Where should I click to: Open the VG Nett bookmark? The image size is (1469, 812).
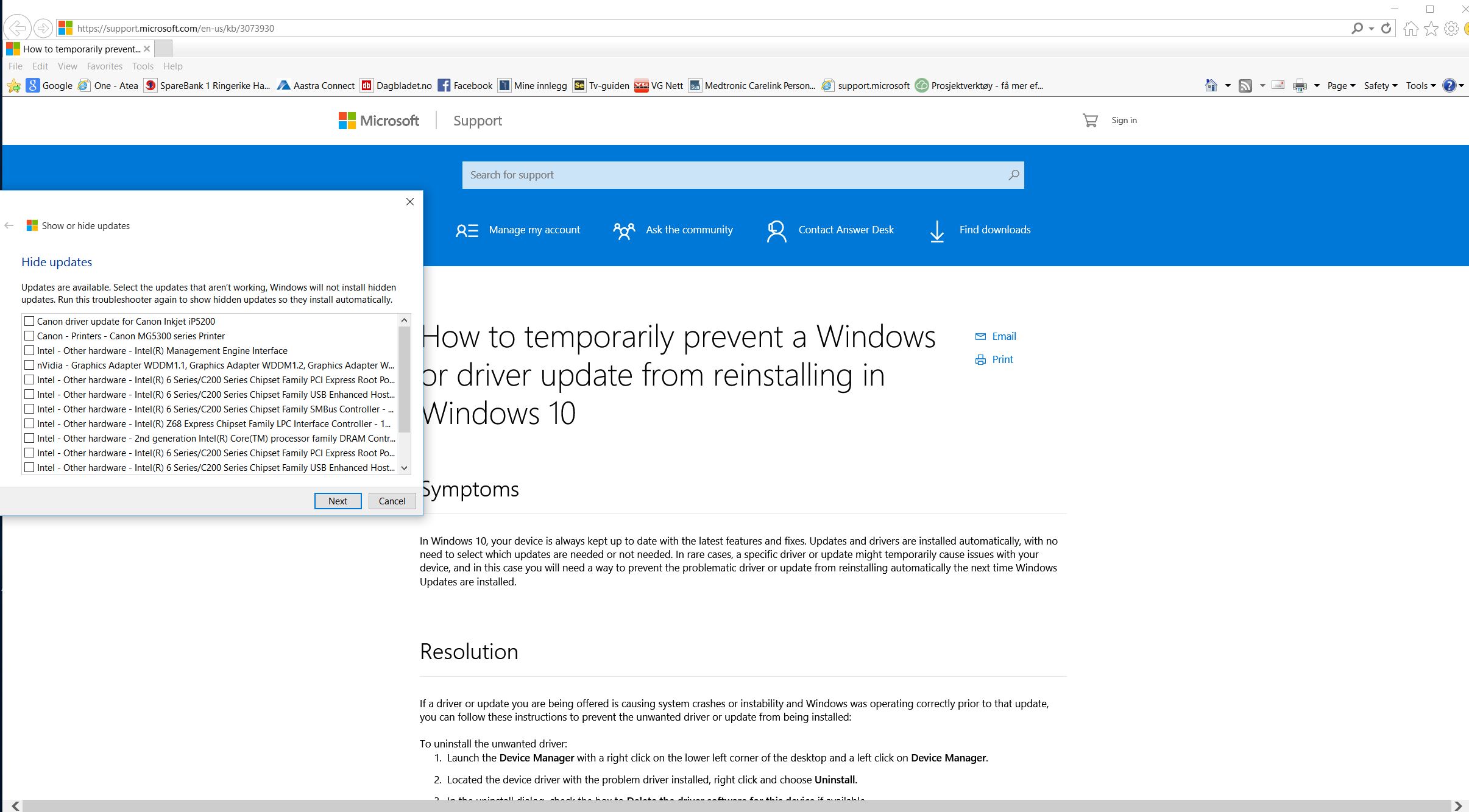[659, 85]
